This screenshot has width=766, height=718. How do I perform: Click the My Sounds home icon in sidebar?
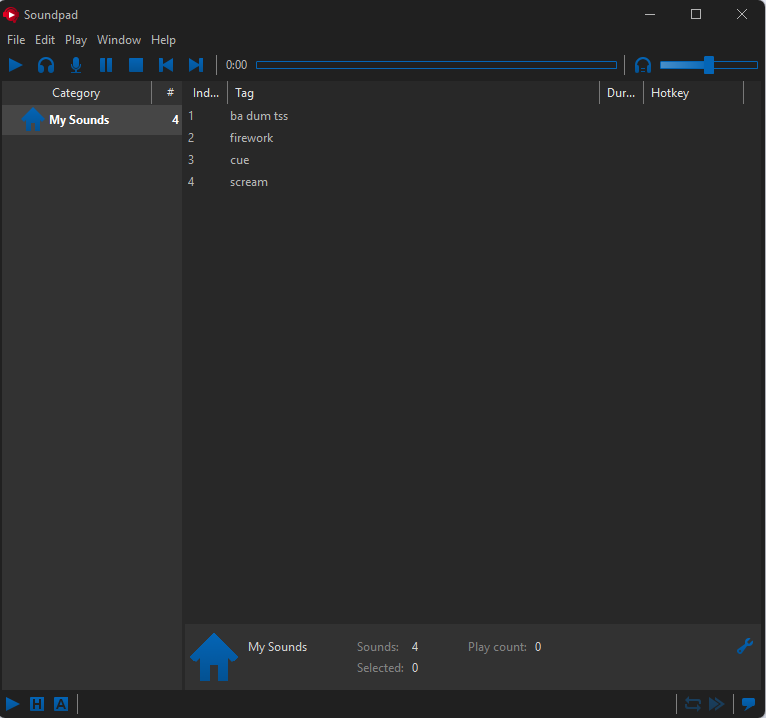click(x=33, y=119)
